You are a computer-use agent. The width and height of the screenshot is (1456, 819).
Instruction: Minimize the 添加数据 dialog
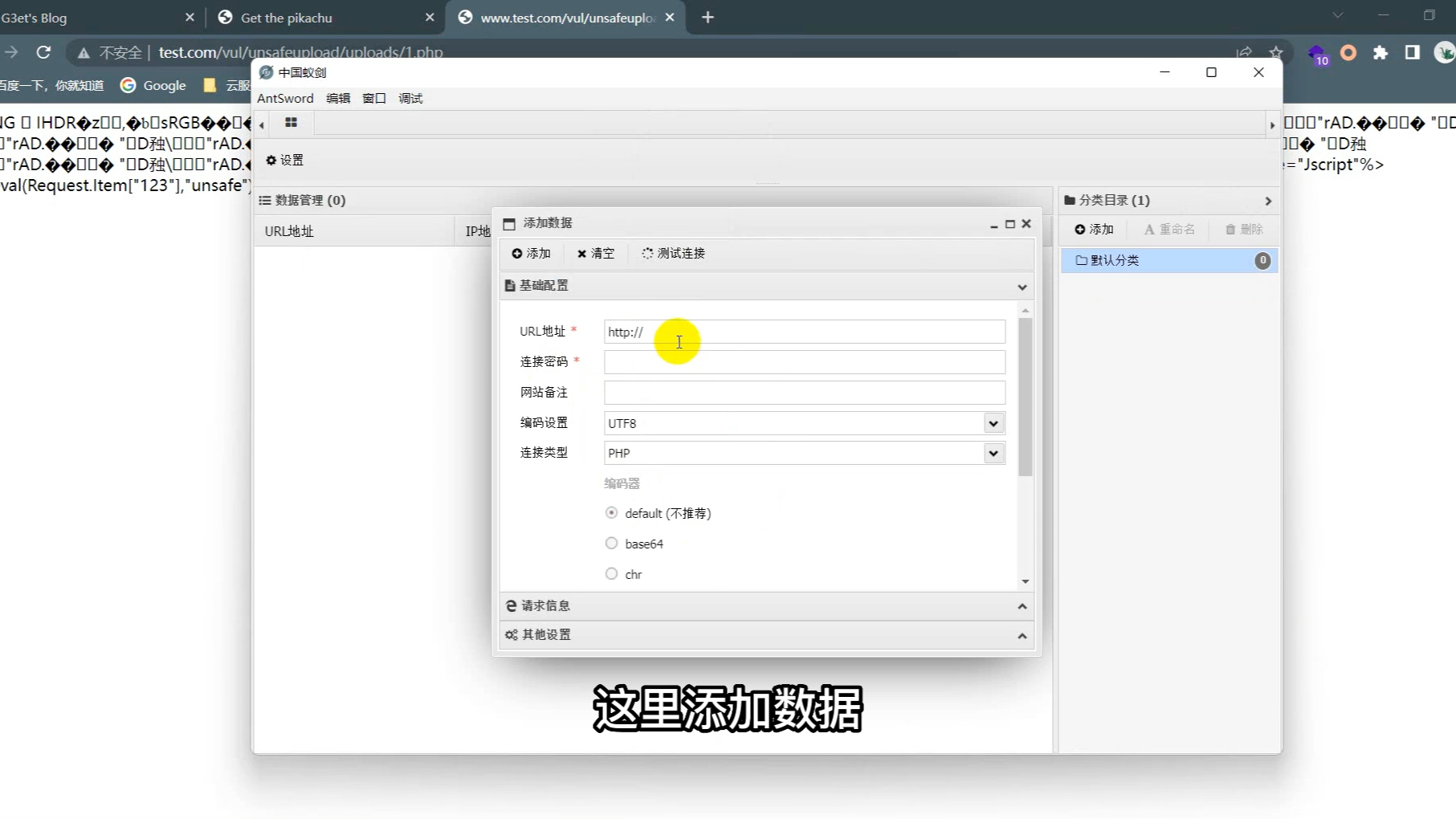point(994,225)
